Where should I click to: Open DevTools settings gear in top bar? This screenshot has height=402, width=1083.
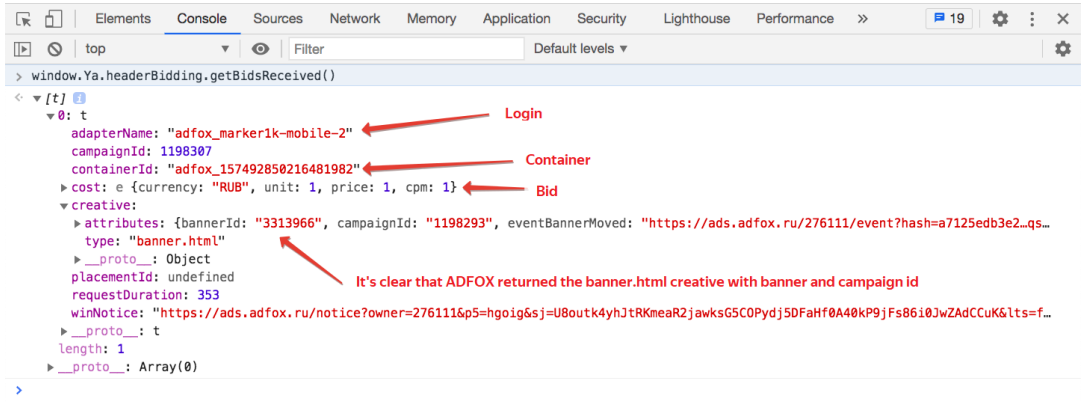pyautogui.click(x=1000, y=19)
